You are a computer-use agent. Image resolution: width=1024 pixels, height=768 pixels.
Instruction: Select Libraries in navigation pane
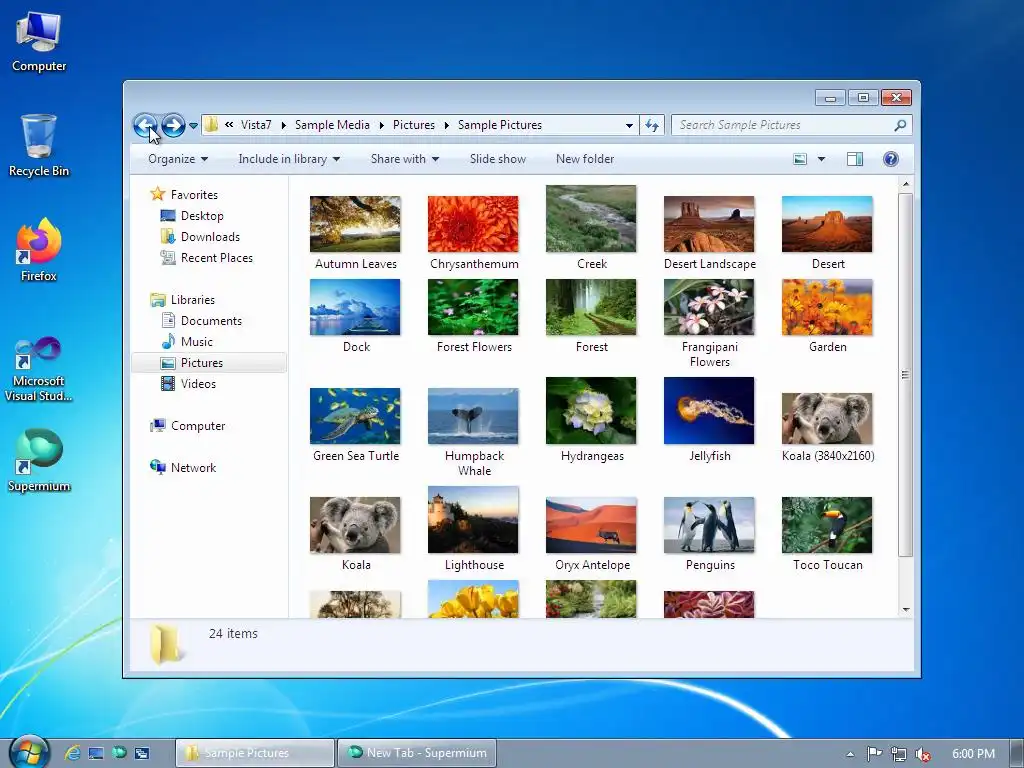coord(182,300)
